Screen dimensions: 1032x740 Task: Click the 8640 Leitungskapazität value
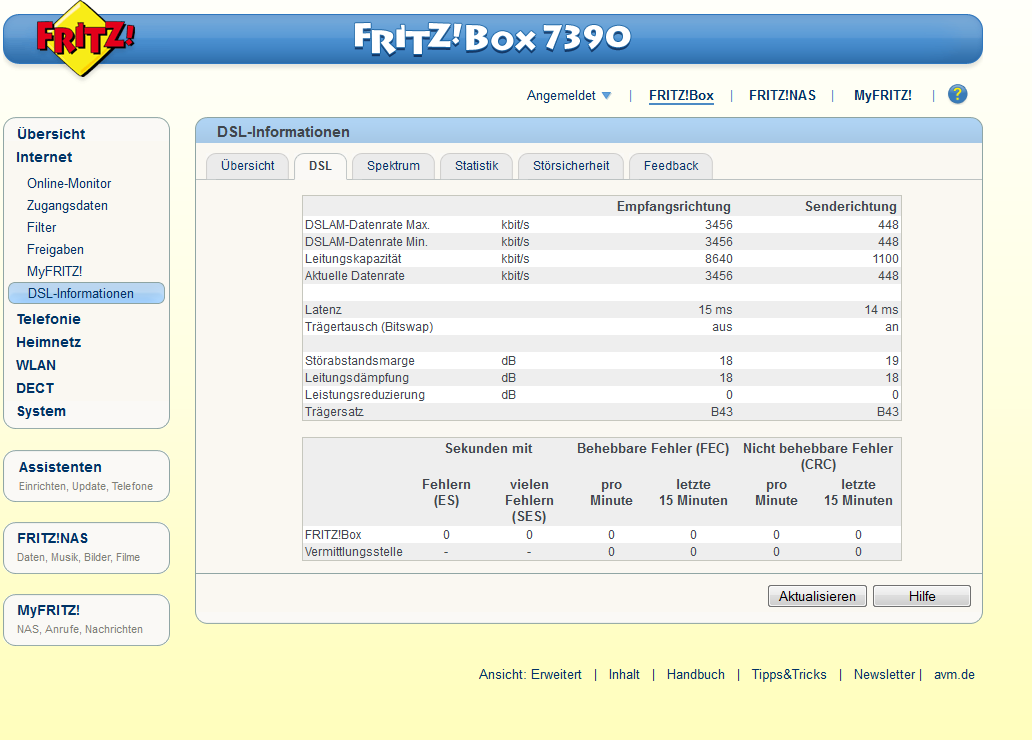click(719, 259)
